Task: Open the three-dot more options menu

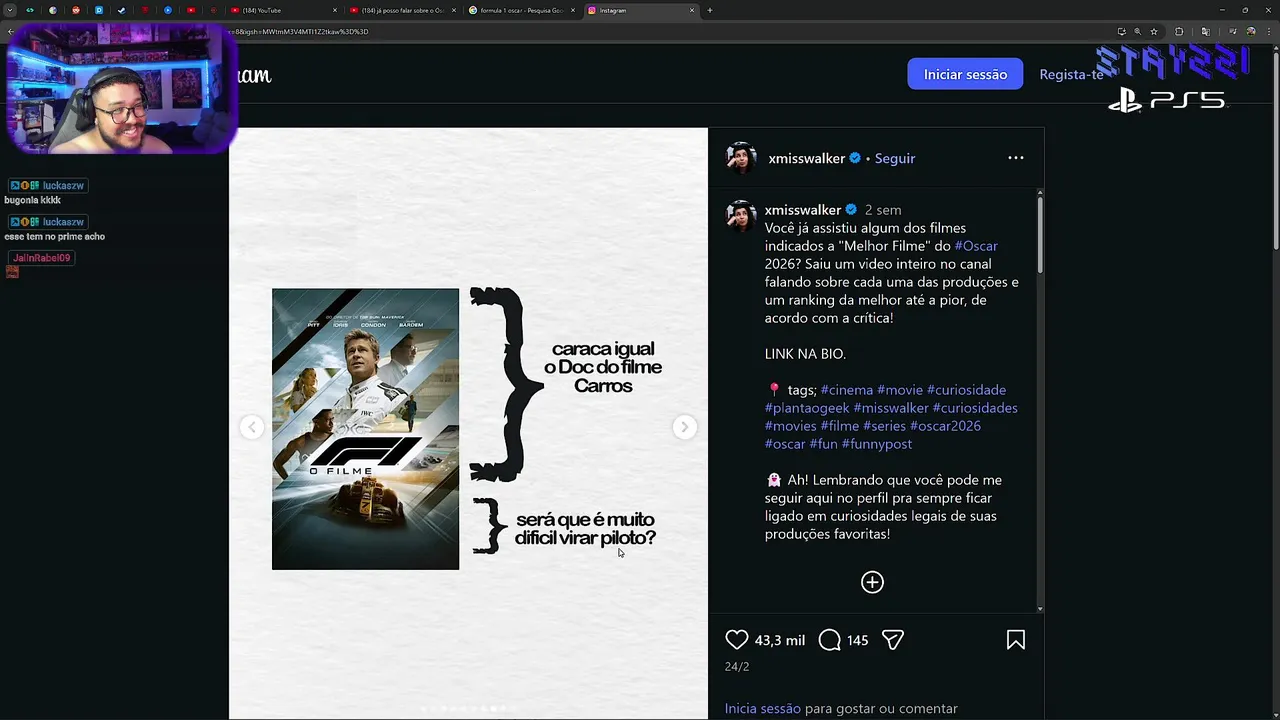Action: coord(1015,158)
